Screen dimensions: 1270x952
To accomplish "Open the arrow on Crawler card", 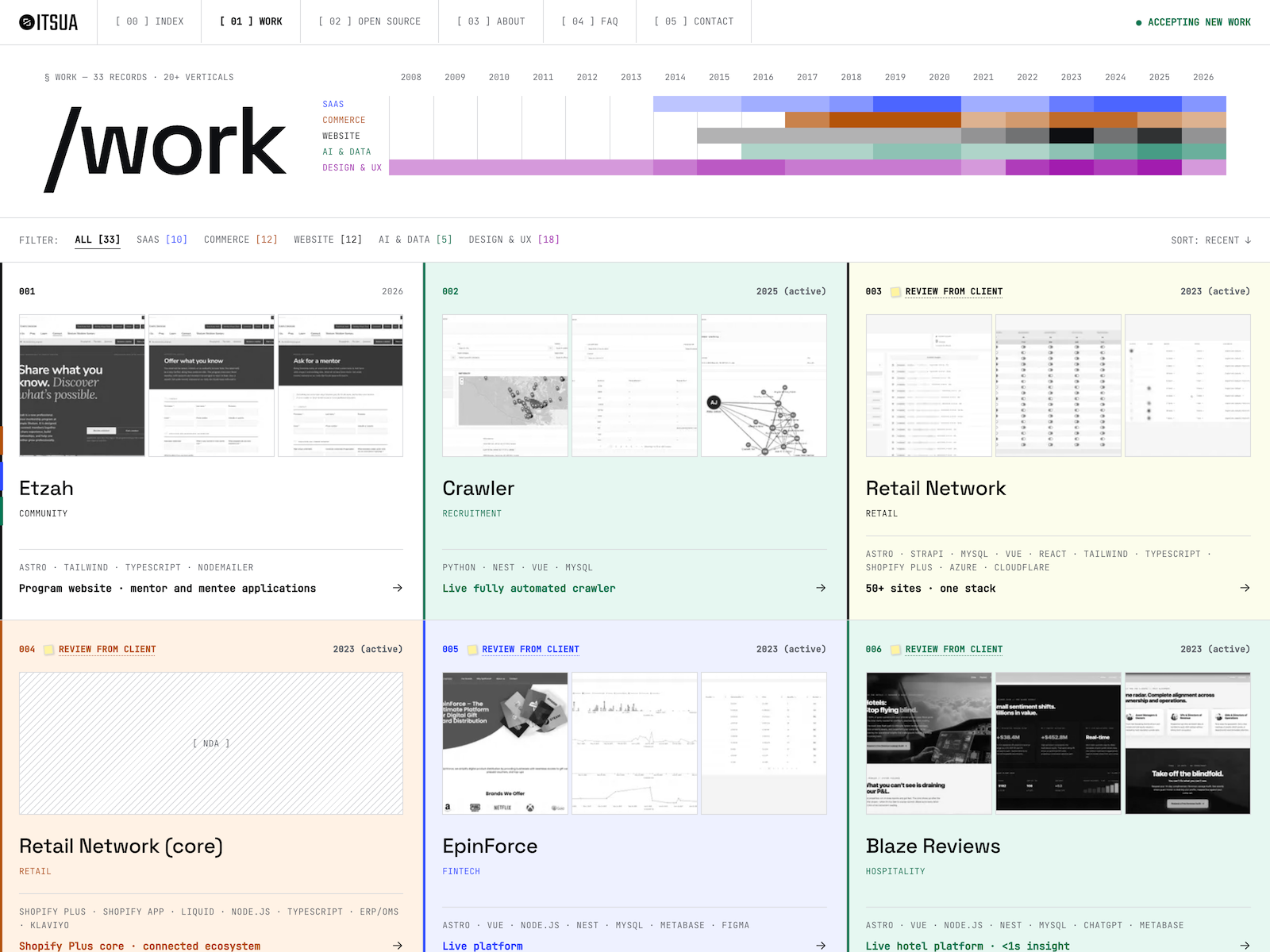I will 821,588.
